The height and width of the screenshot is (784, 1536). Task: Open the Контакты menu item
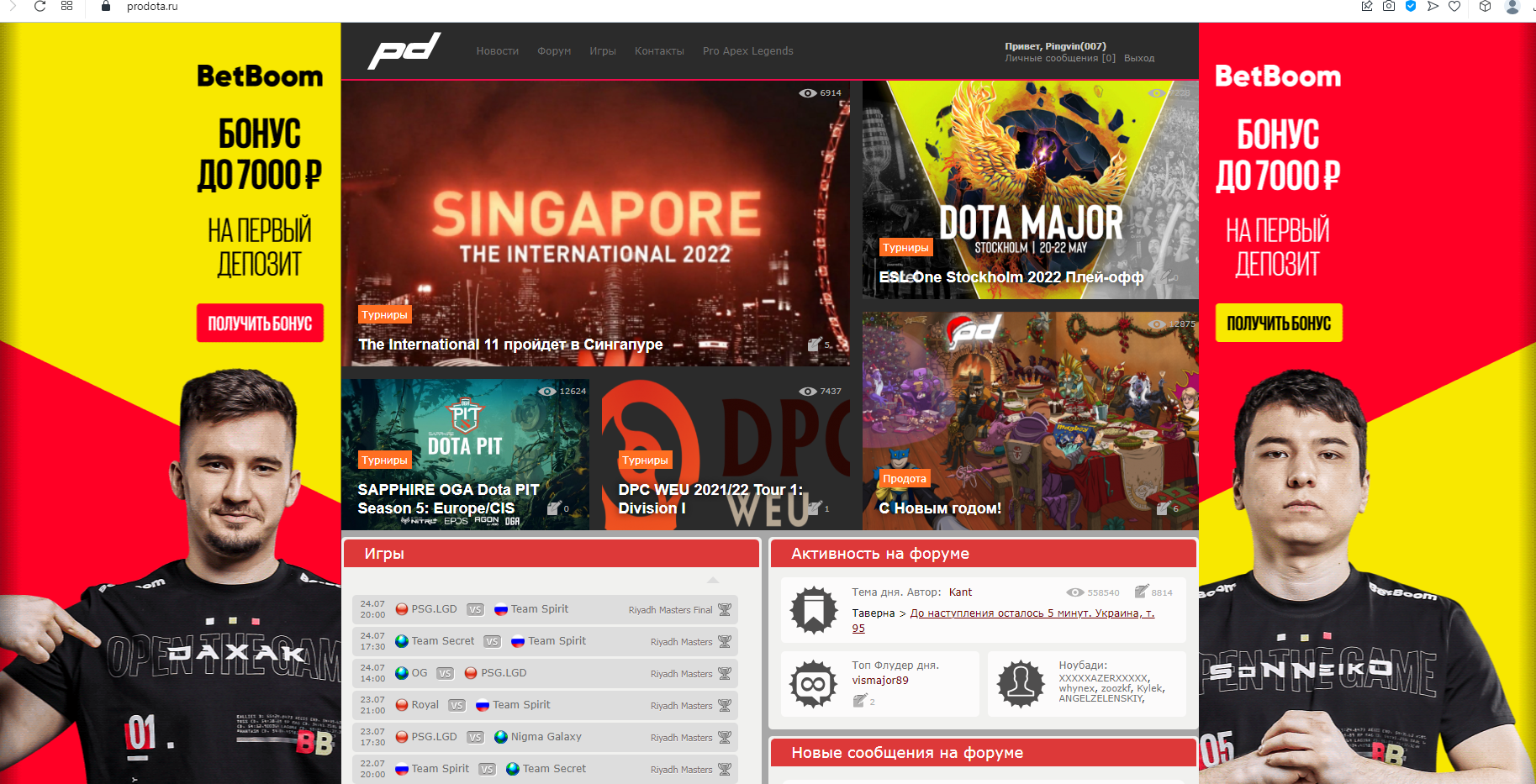click(659, 51)
